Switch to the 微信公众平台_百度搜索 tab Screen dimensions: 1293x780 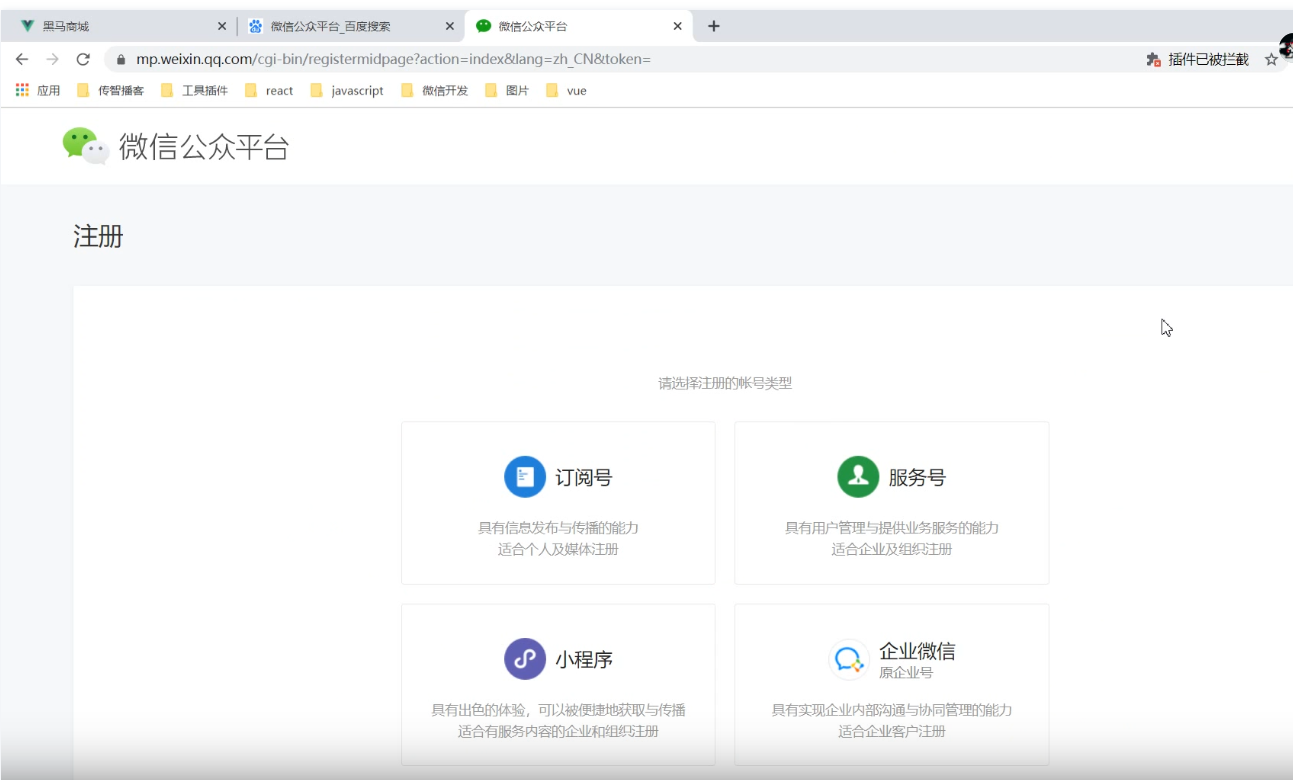(x=330, y=25)
